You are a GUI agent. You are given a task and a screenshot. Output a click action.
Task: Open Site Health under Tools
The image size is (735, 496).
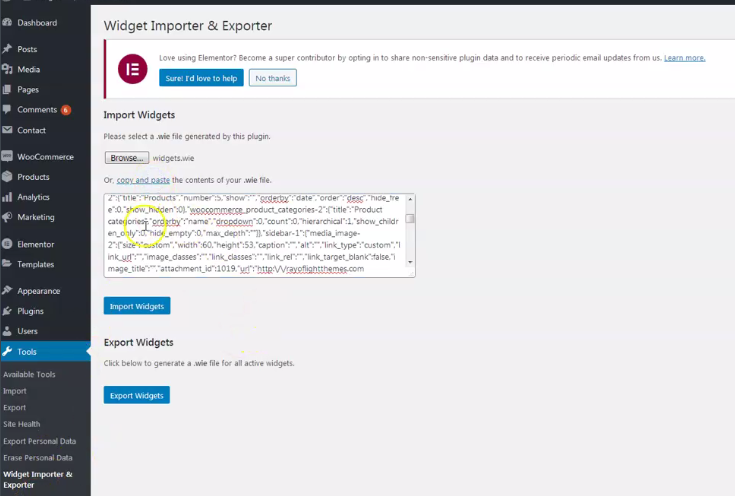click(22, 424)
